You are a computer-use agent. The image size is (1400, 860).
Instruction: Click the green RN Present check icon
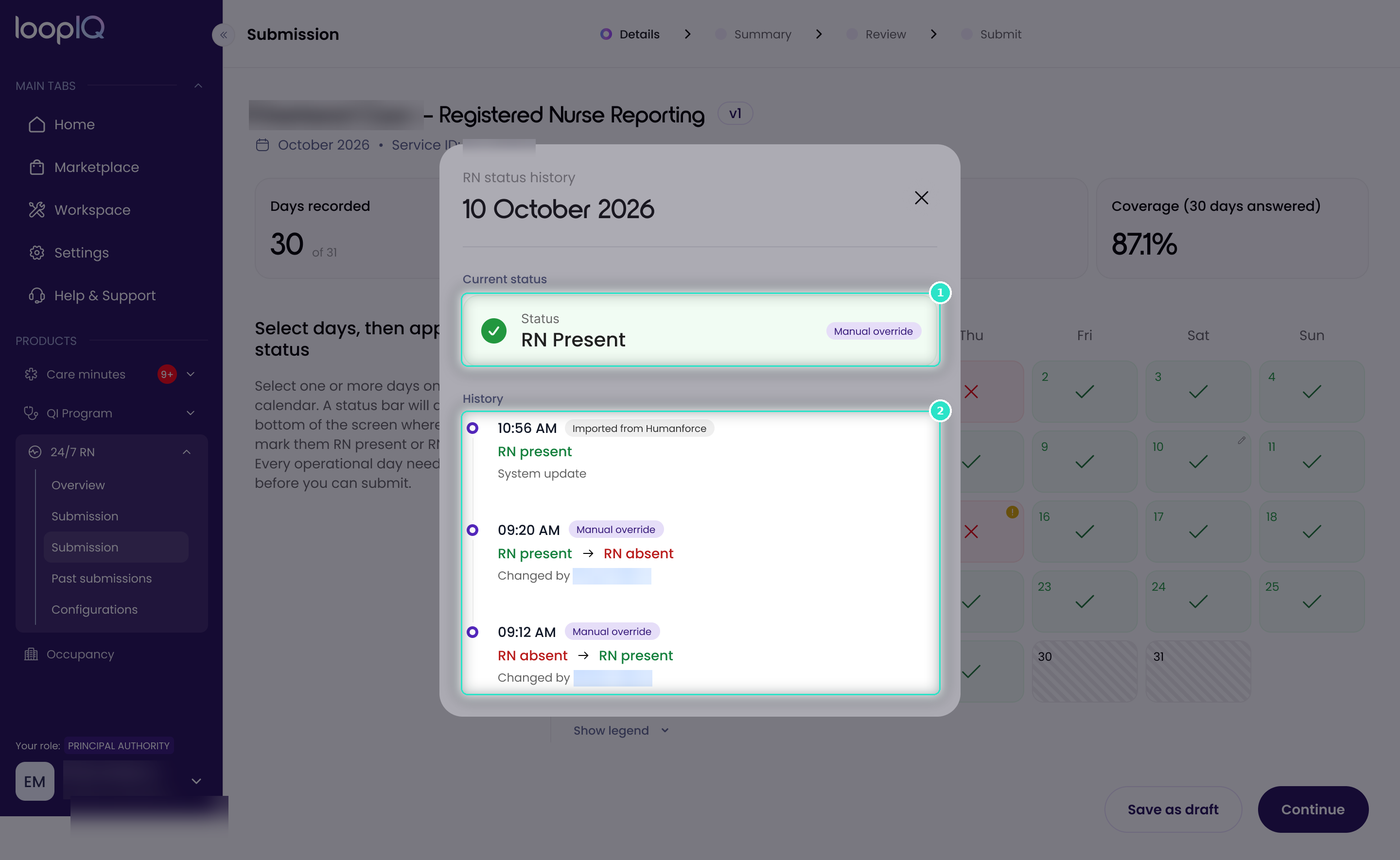[x=494, y=331]
